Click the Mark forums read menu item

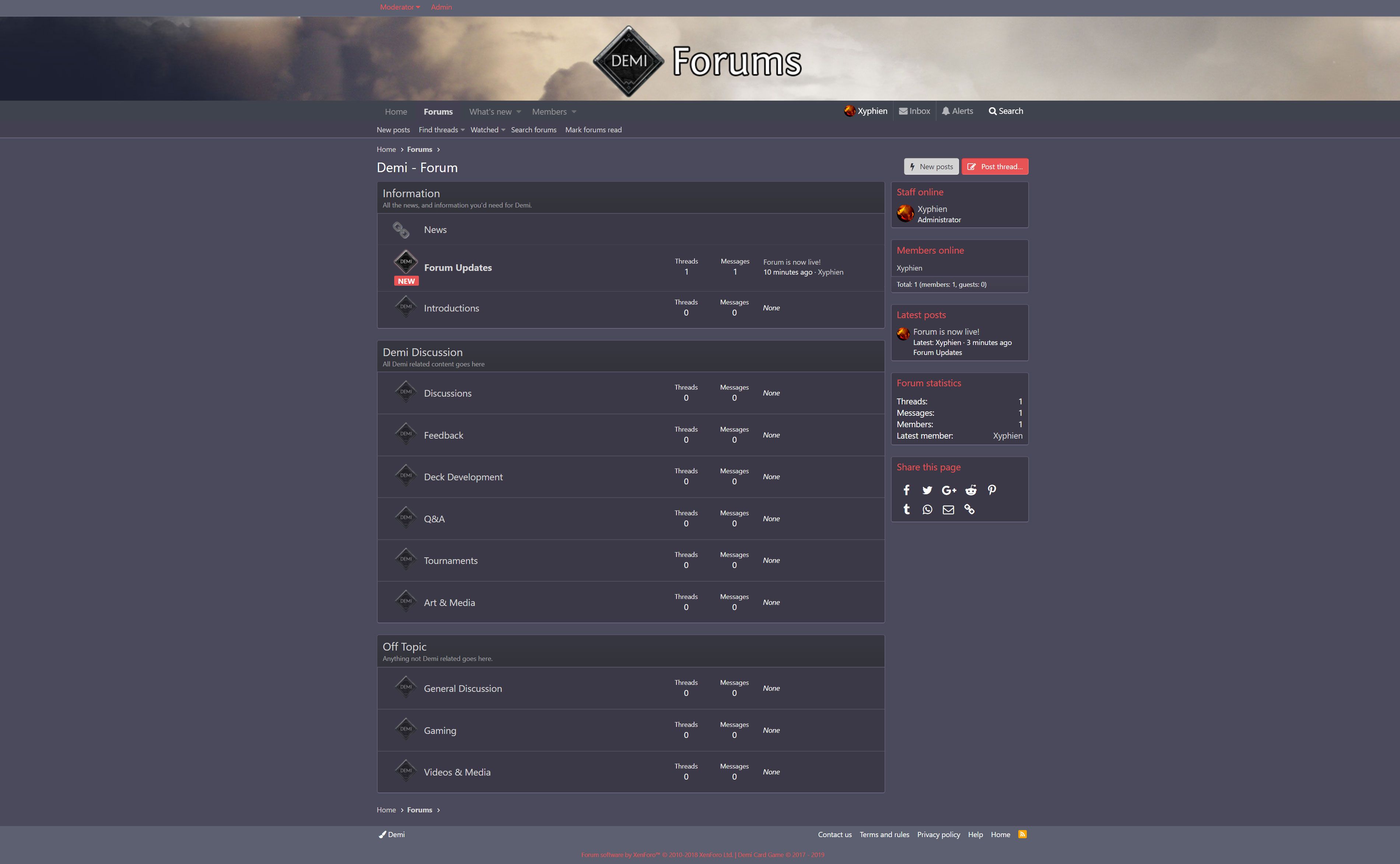594,129
